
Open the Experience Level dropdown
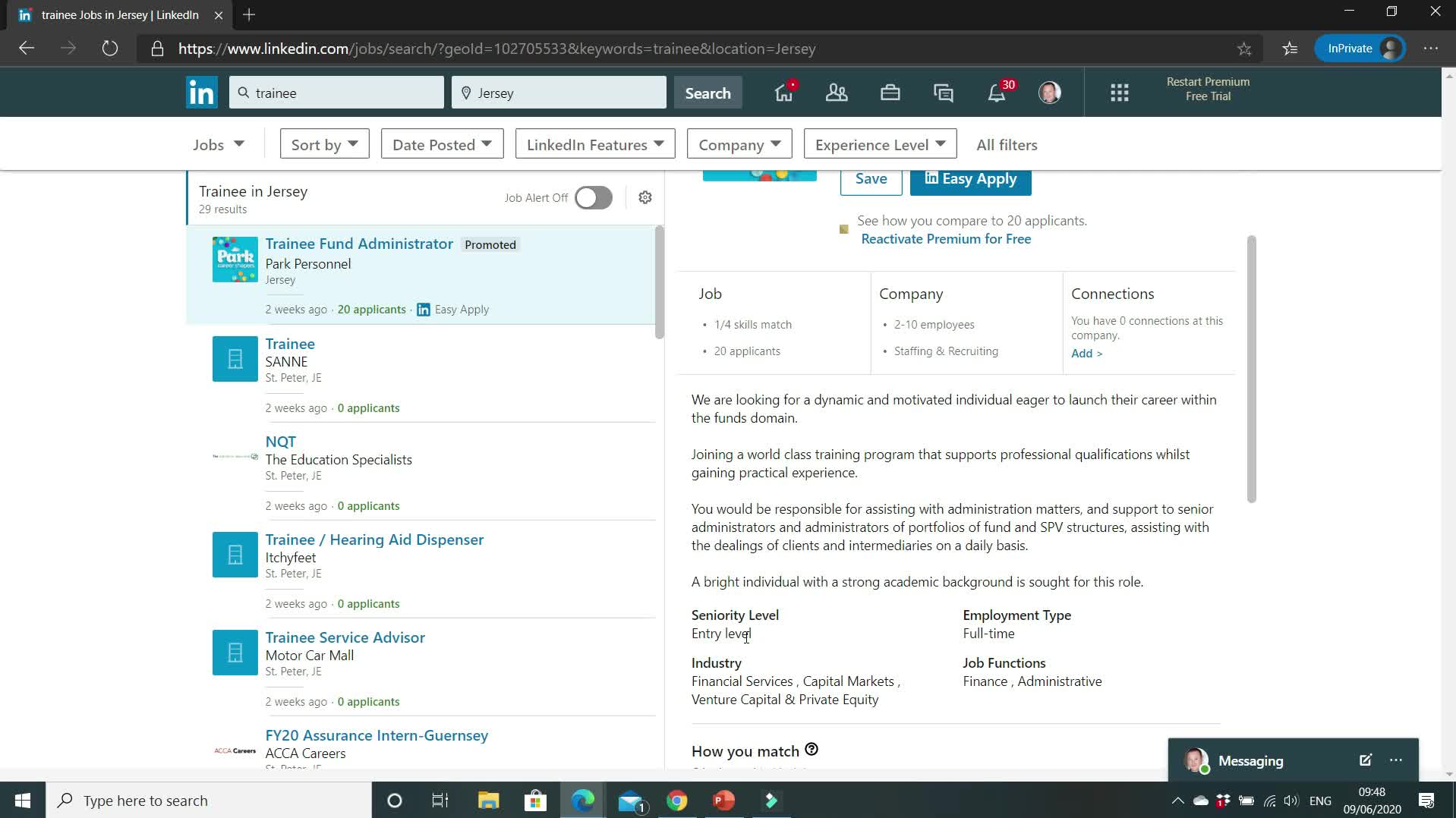[x=880, y=144]
